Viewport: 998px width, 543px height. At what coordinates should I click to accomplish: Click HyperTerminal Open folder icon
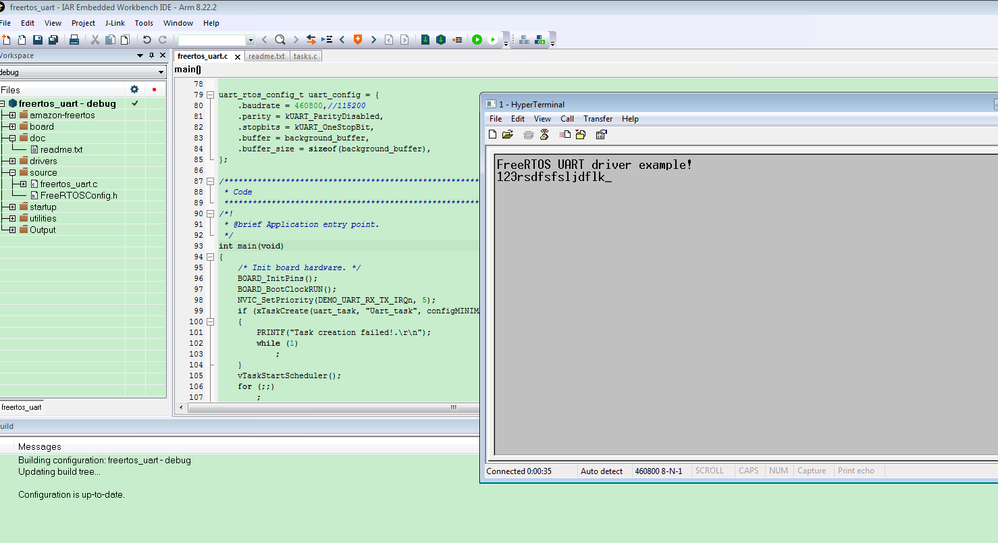click(507, 134)
